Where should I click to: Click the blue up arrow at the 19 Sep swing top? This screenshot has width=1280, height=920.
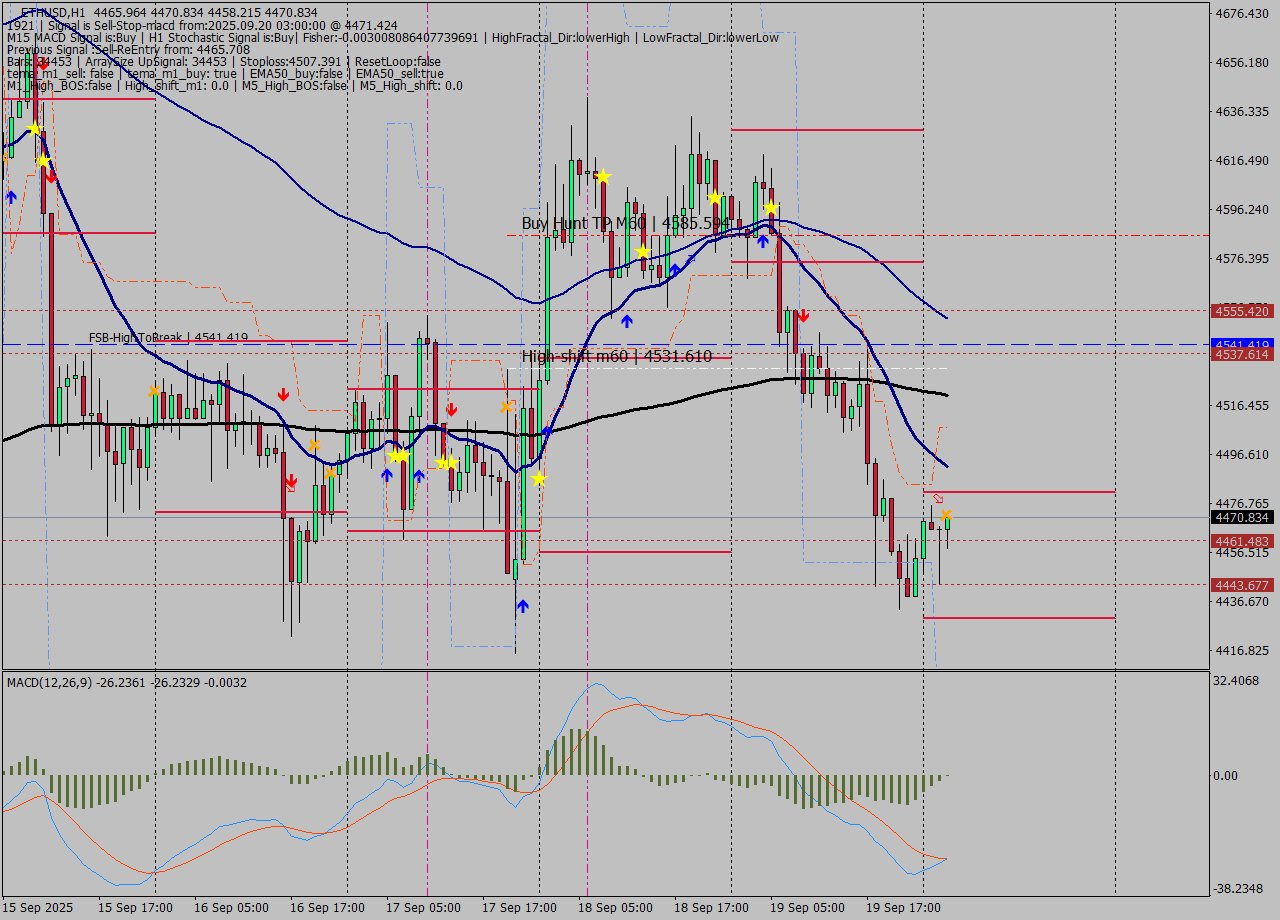tap(763, 240)
